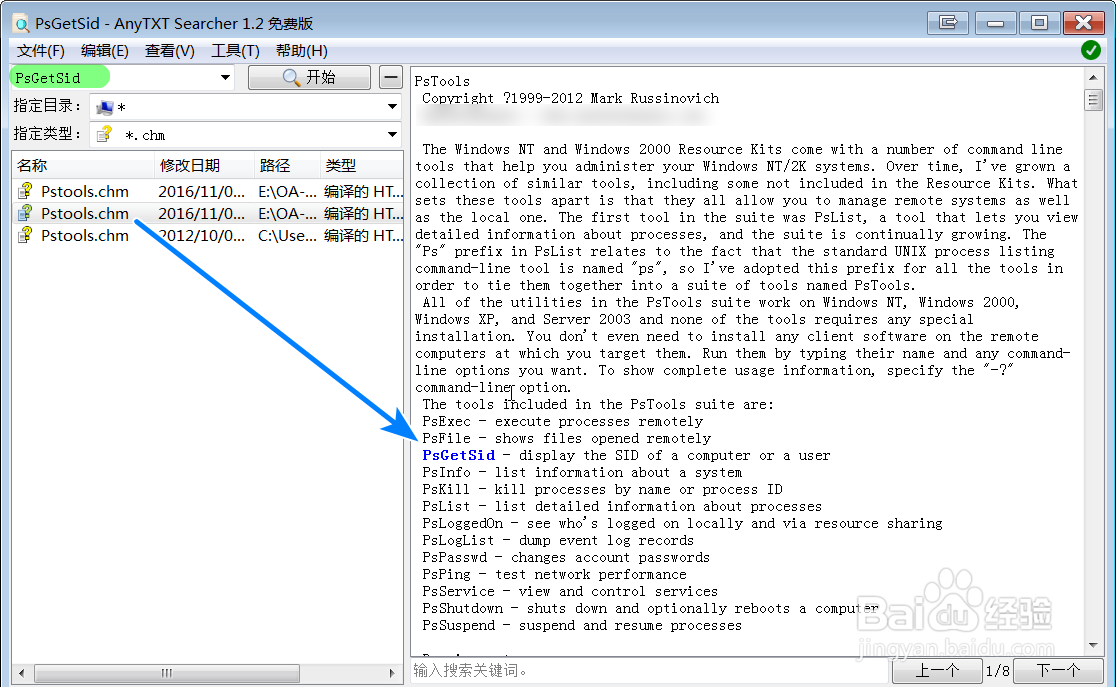This screenshot has width=1116, height=687.
Task: Click the green check status icon
Action: (x=1090, y=51)
